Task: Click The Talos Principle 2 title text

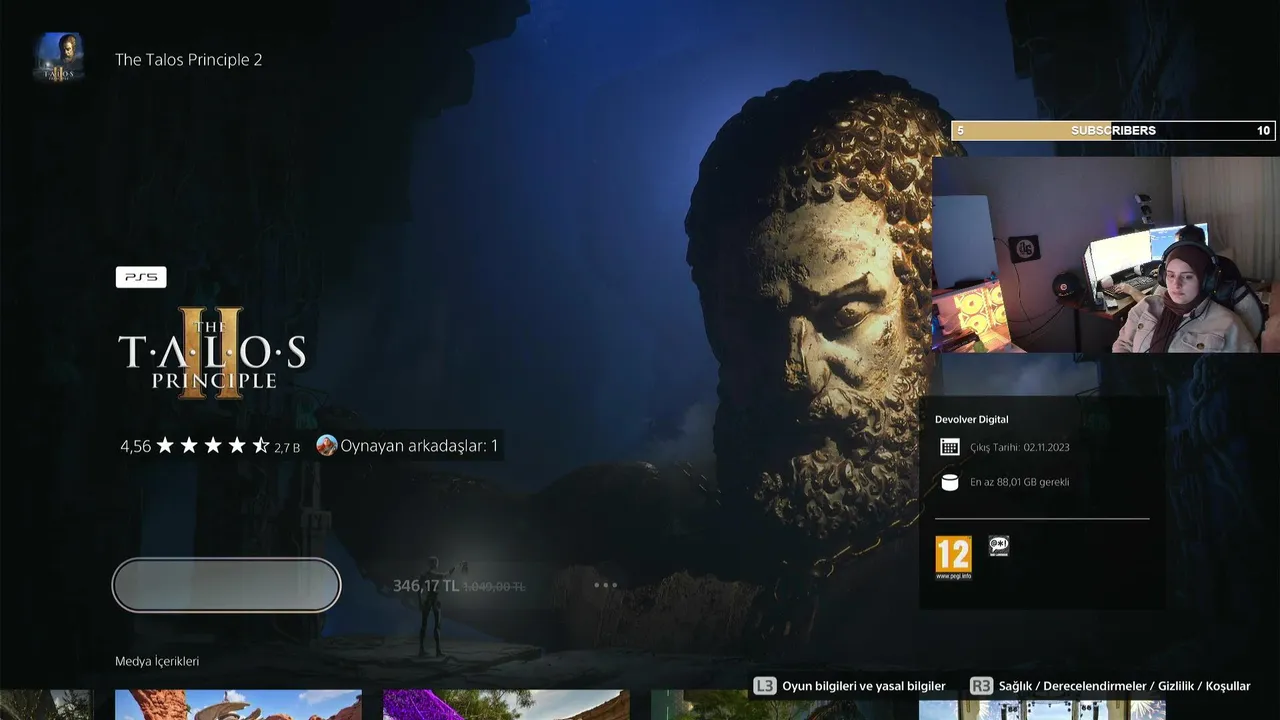Action: point(188,60)
